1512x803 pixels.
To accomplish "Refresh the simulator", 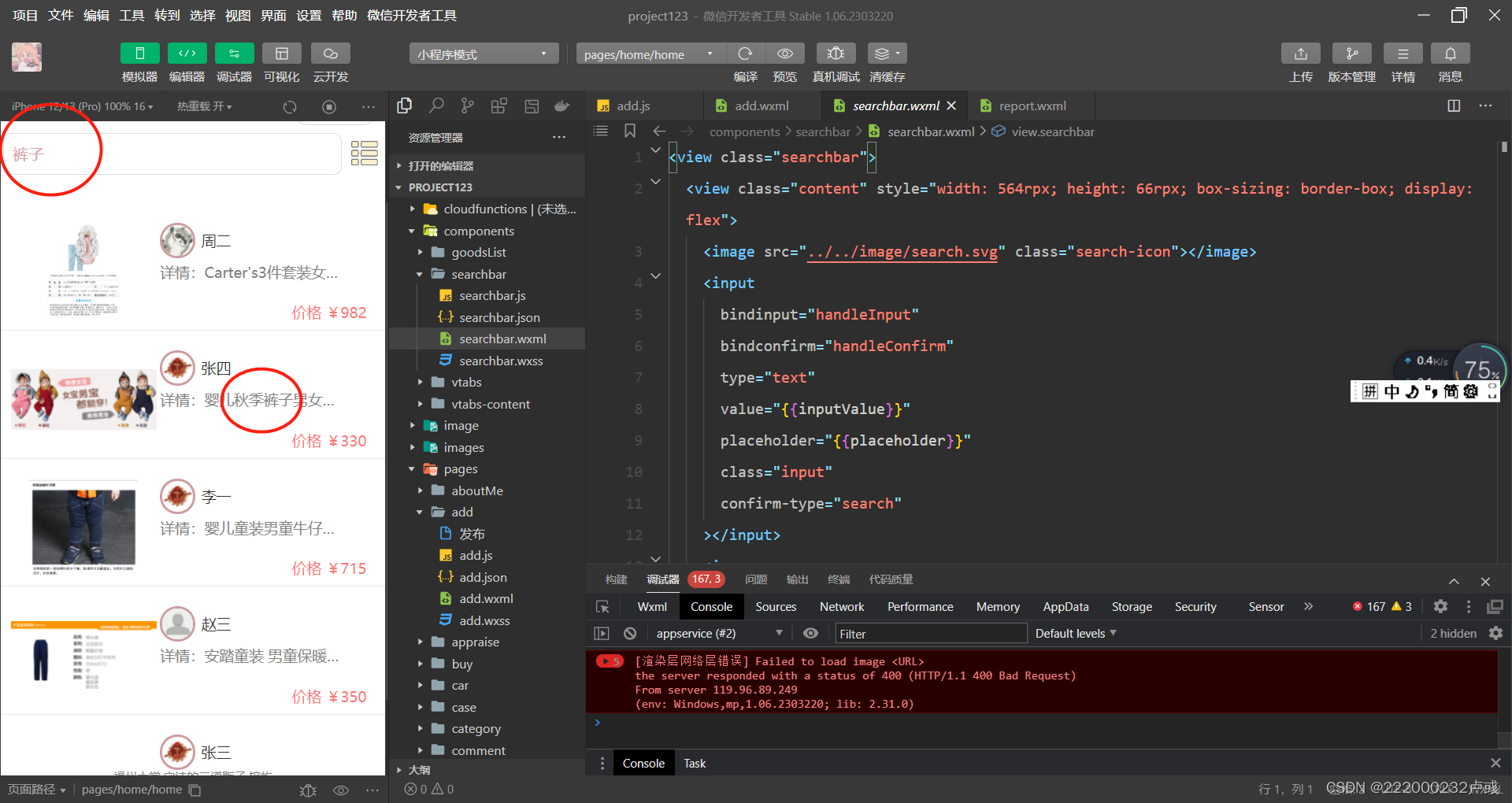I will 290,106.
